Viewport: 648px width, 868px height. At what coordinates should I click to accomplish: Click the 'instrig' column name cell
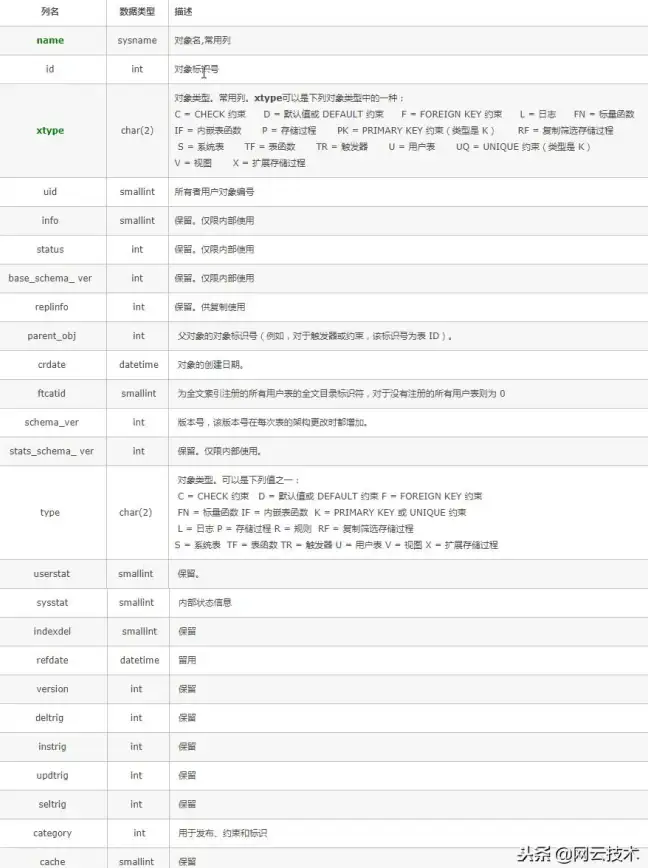(x=52, y=747)
